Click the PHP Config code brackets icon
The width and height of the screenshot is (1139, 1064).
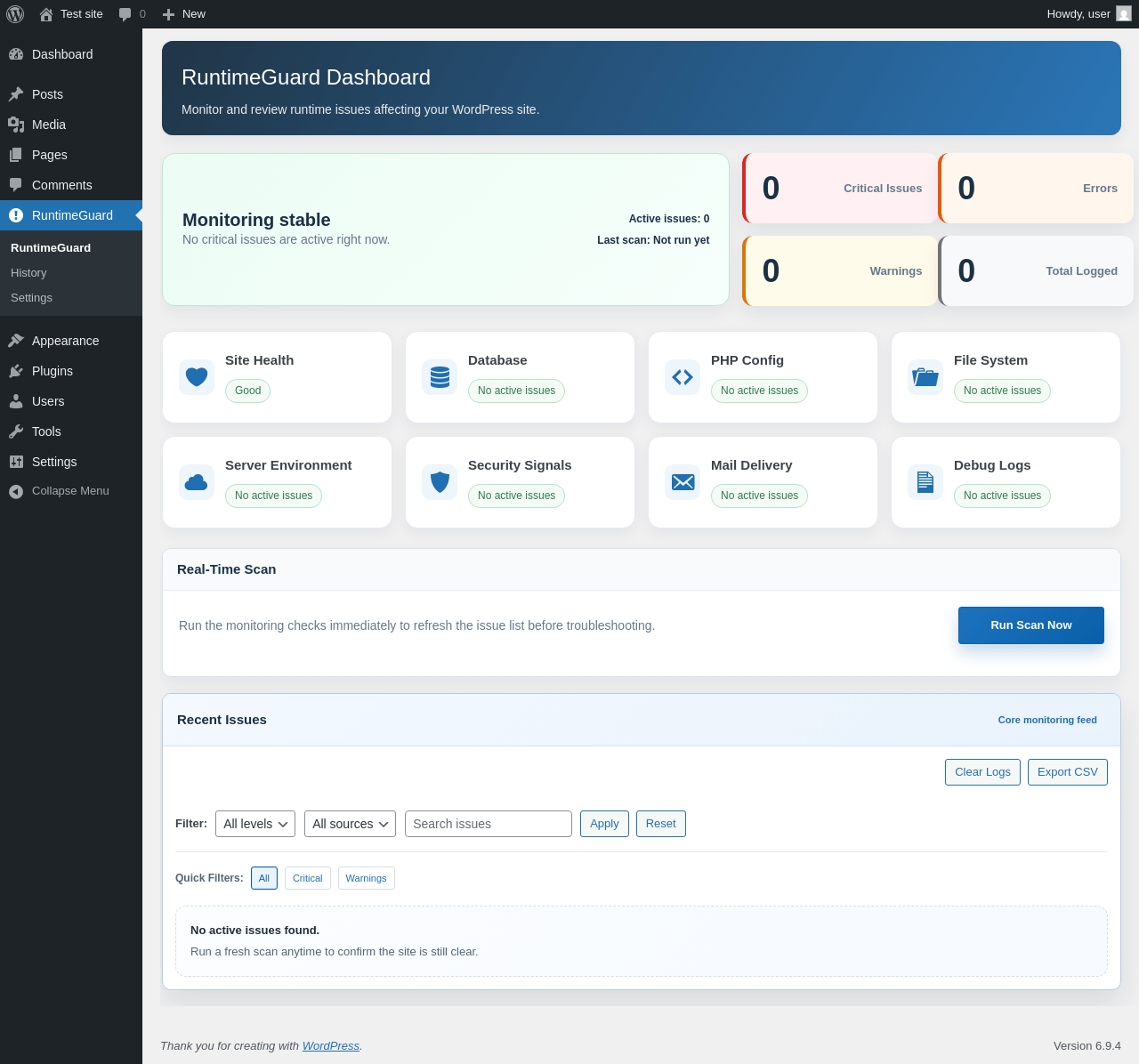pos(683,377)
